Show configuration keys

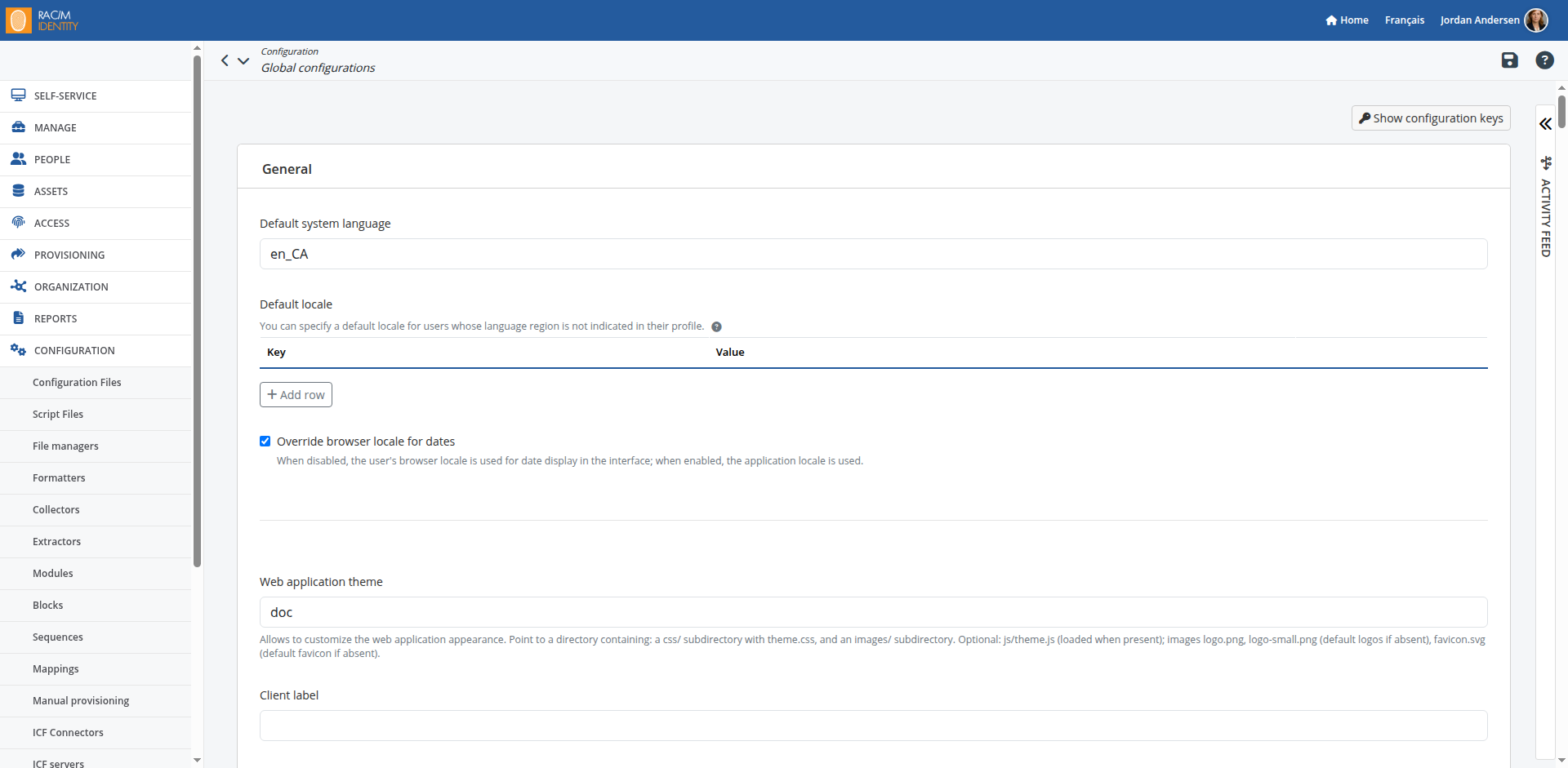(1431, 118)
